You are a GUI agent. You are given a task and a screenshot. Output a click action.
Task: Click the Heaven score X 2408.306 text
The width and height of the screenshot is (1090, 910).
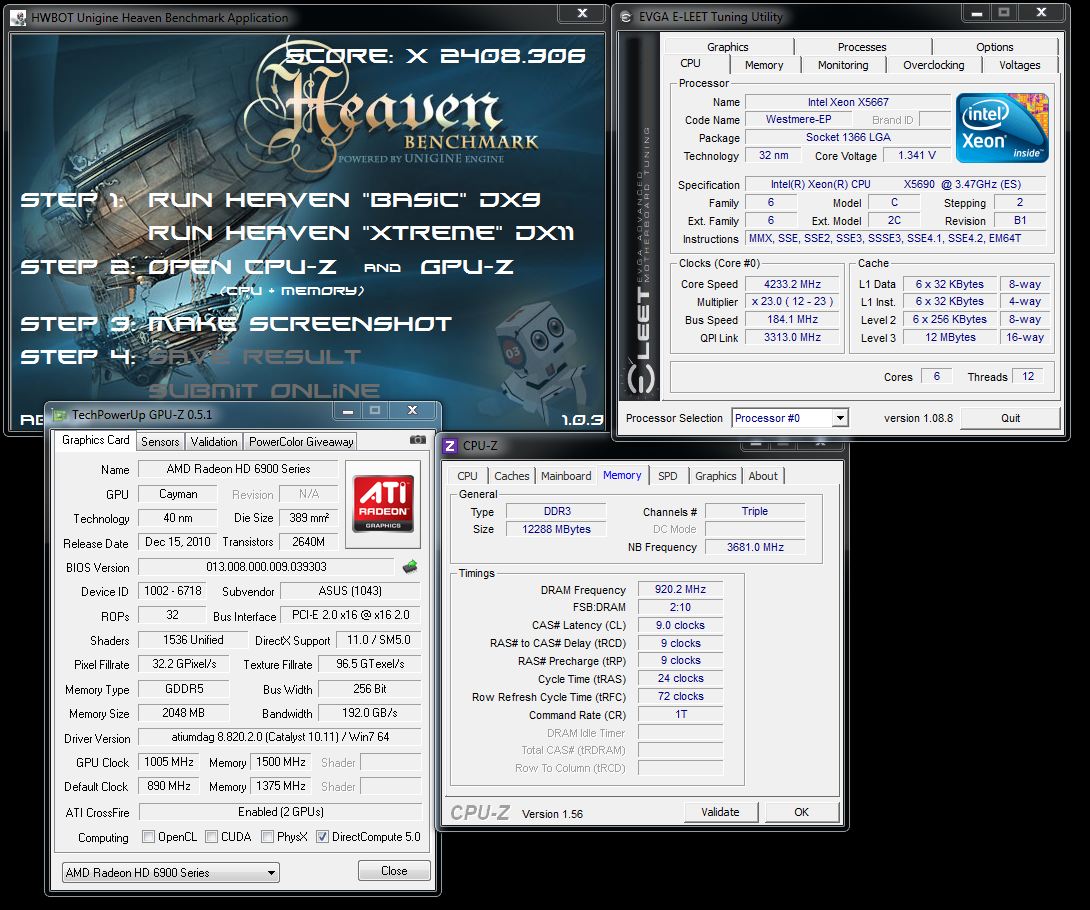tap(436, 56)
